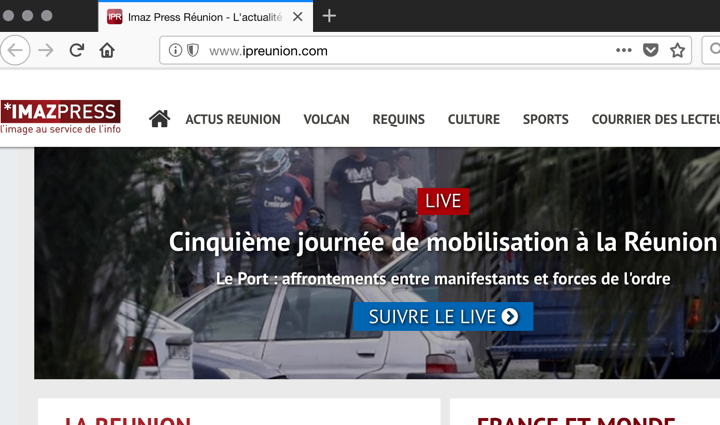This screenshot has width=720, height=425.
Task: Select the Imaz Press Réunion tab
Action: (205, 17)
